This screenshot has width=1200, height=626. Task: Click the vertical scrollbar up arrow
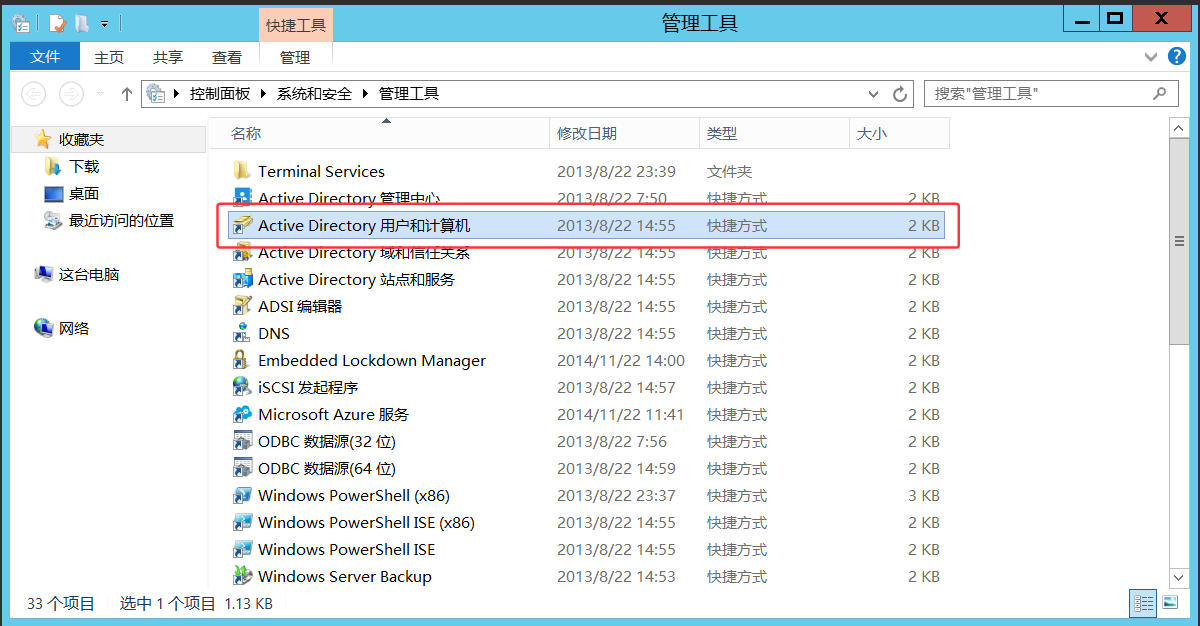pyautogui.click(x=1180, y=126)
